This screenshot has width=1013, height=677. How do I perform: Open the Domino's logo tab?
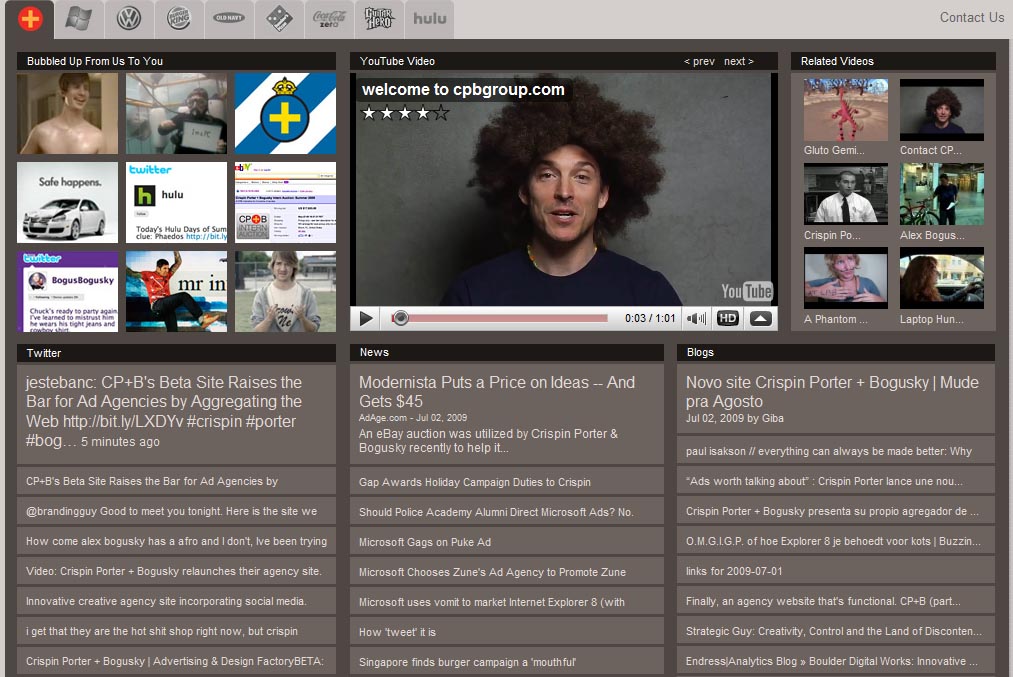tap(279, 19)
